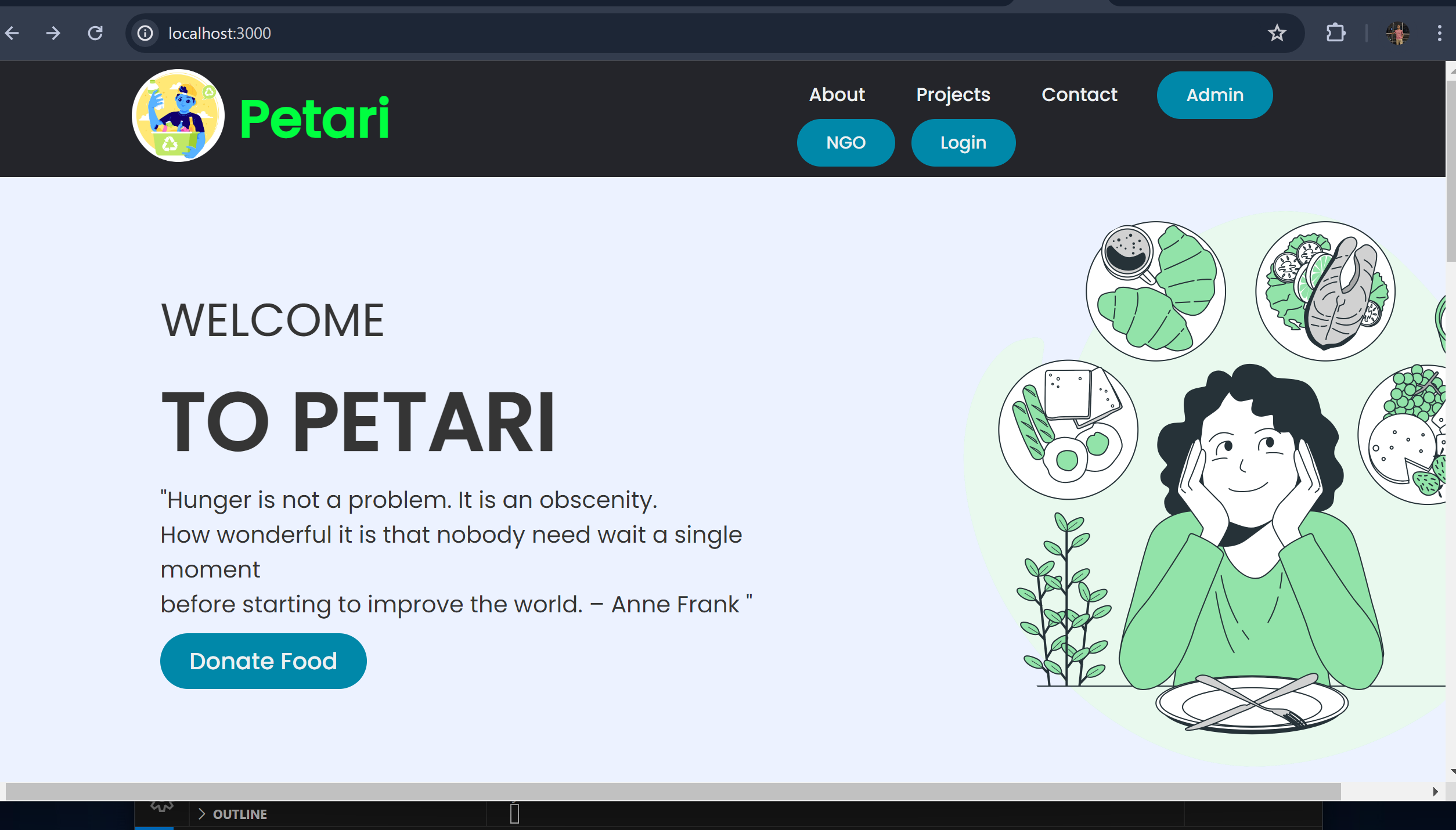The width and height of the screenshot is (1456, 830).
Task: Open the About nav item
Action: (x=837, y=95)
